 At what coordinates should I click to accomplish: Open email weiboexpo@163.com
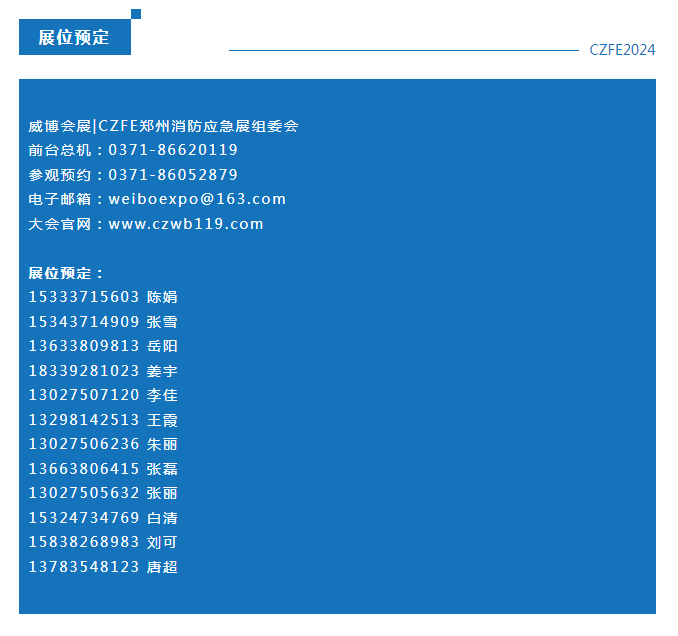[x=197, y=199]
